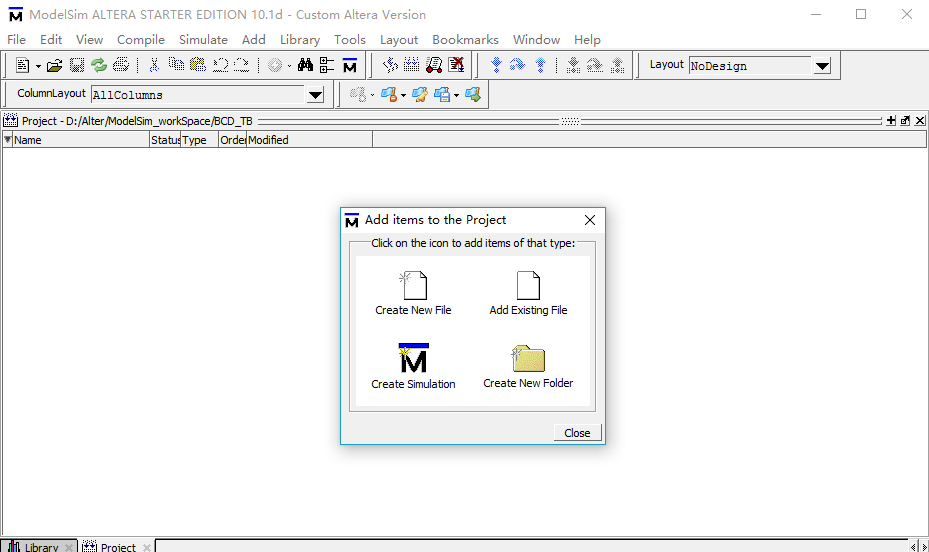Click the Compile All toolbar icon
The image size is (929, 552).
click(411, 65)
